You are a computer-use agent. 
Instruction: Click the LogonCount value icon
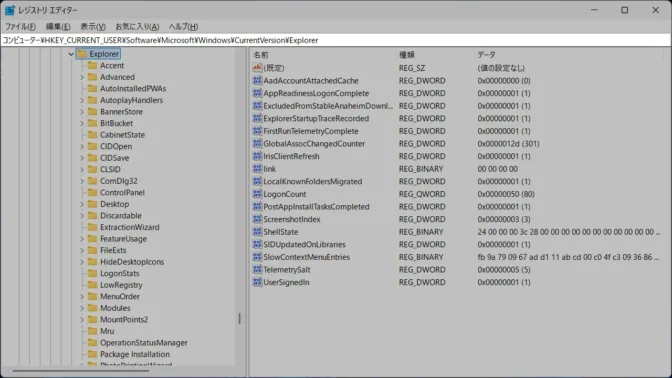click(257, 194)
